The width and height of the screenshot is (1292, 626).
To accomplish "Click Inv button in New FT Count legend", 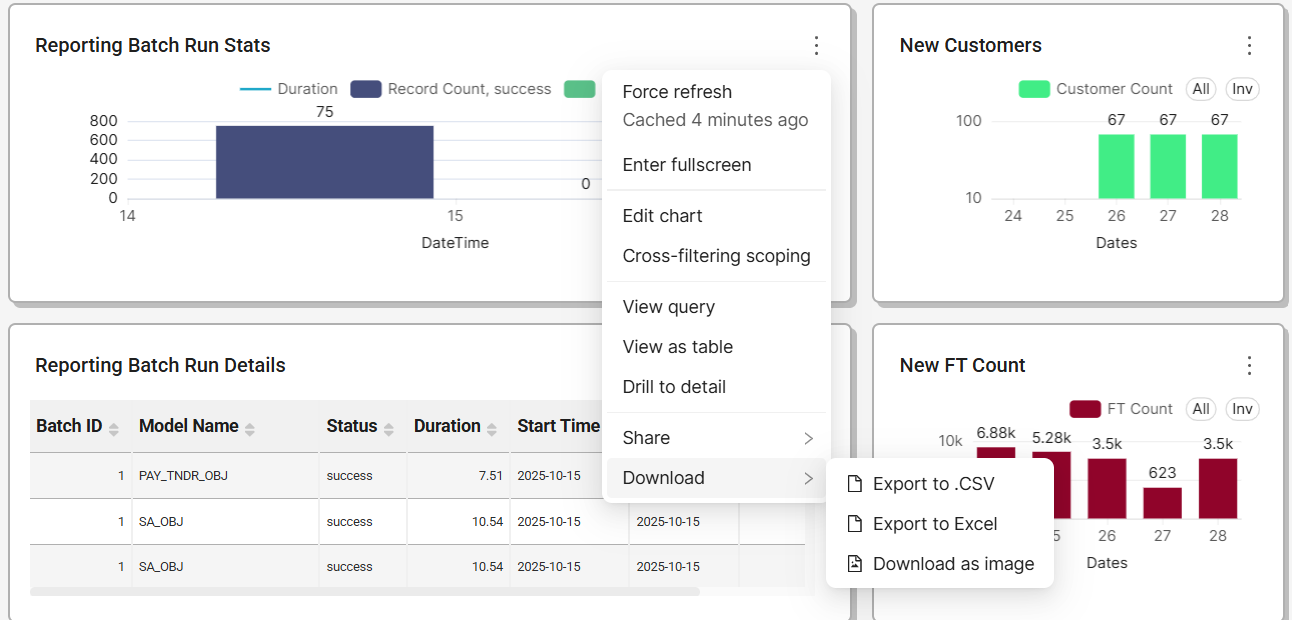I will (x=1242, y=409).
